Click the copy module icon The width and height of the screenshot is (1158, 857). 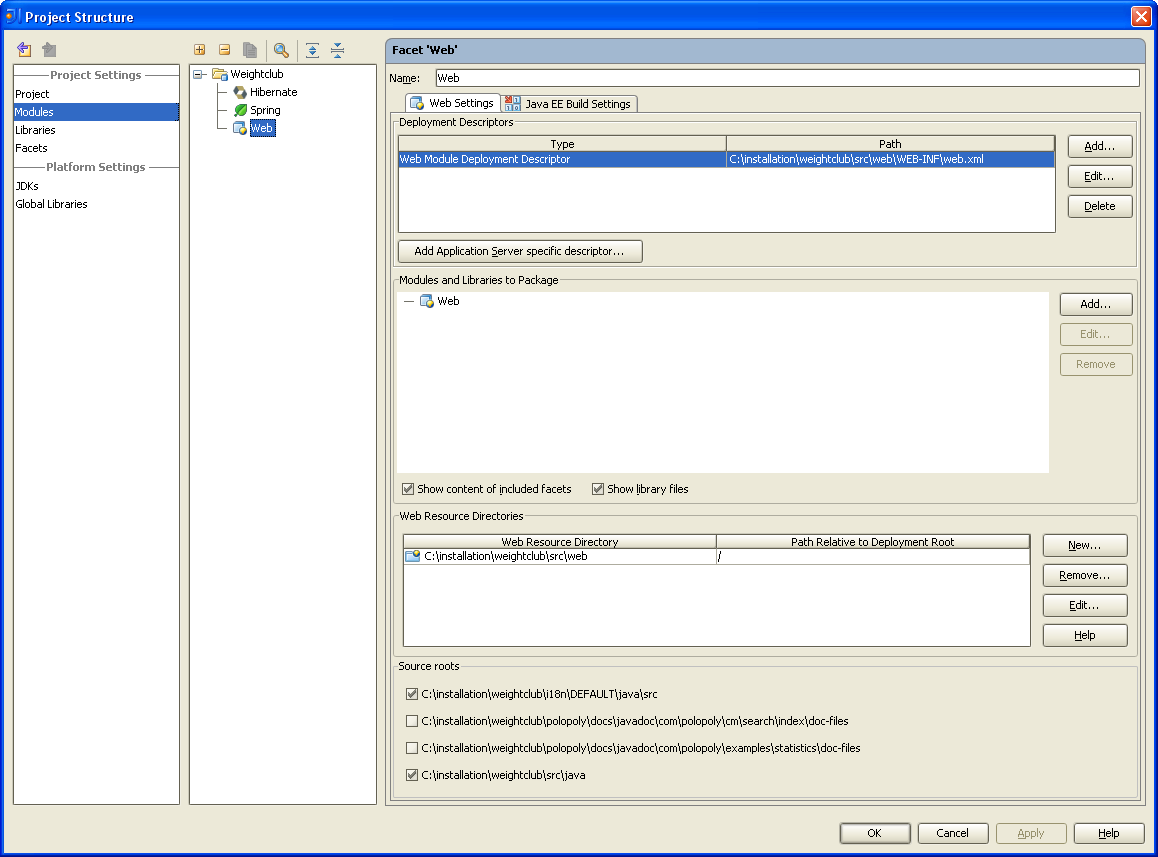tap(250, 49)
